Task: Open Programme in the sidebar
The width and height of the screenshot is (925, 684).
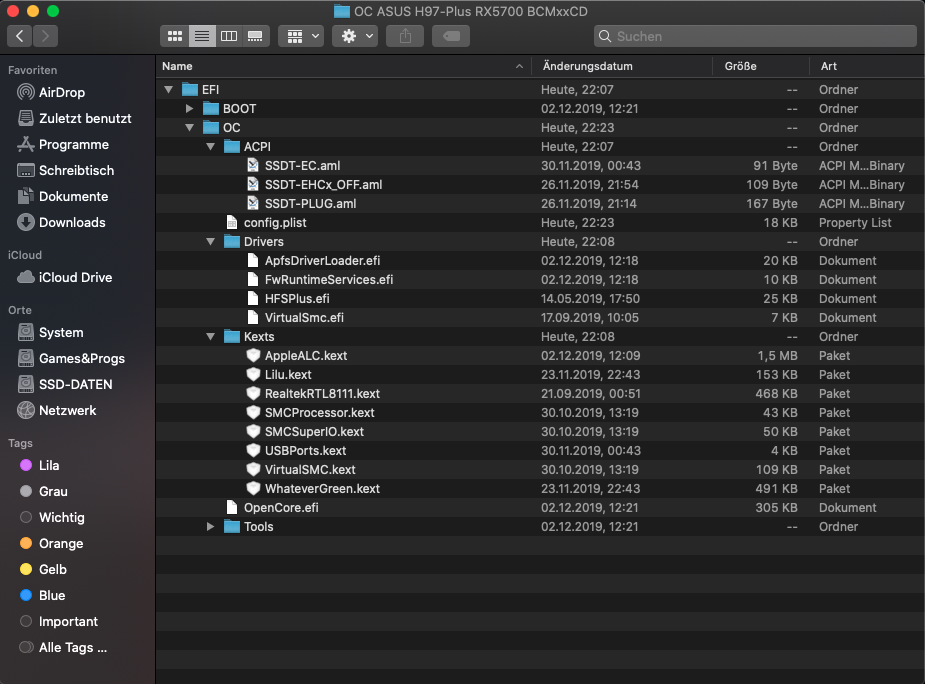Action: [x=63, y=145]
